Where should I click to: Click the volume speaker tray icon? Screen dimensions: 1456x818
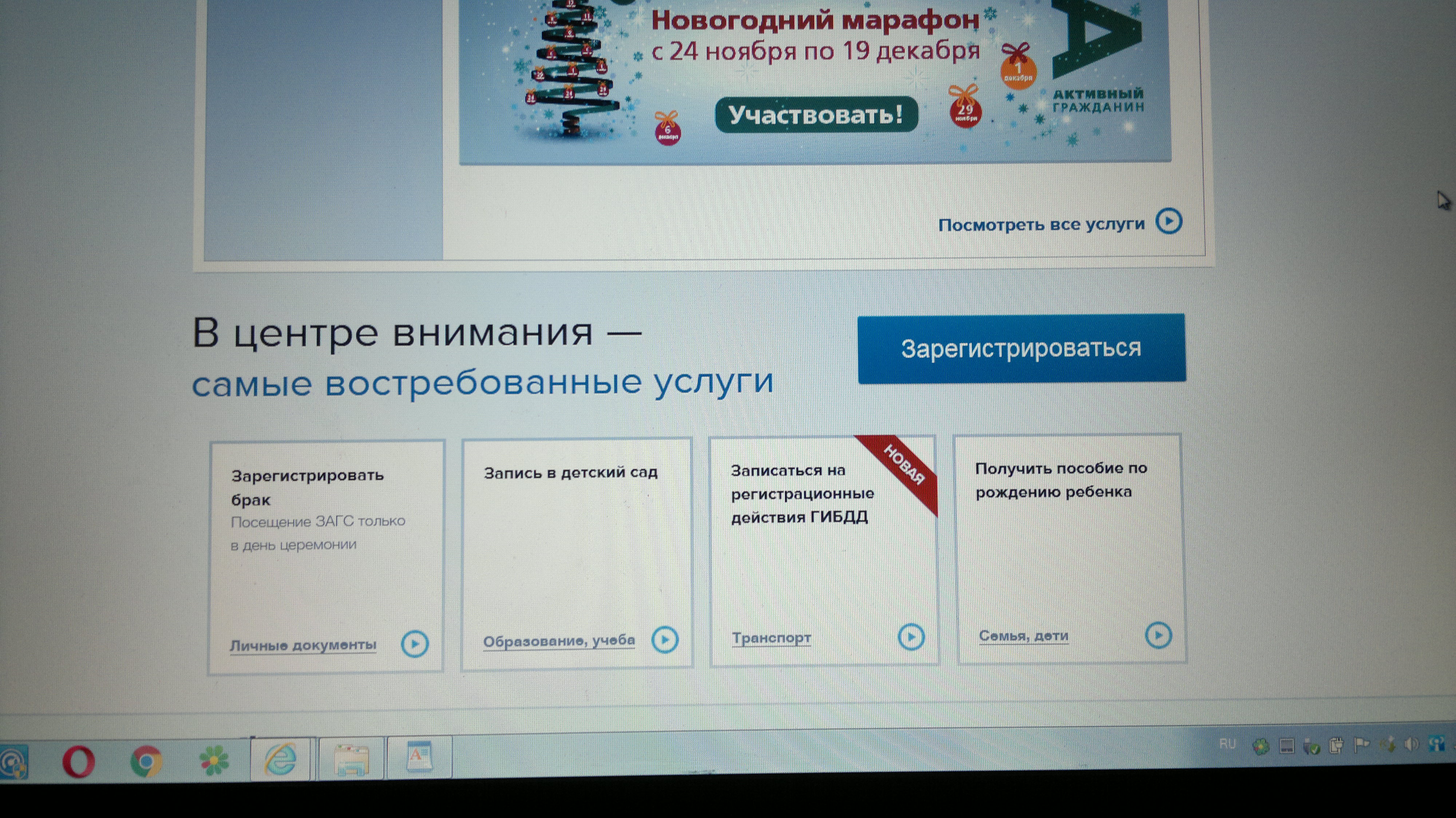1411,744
